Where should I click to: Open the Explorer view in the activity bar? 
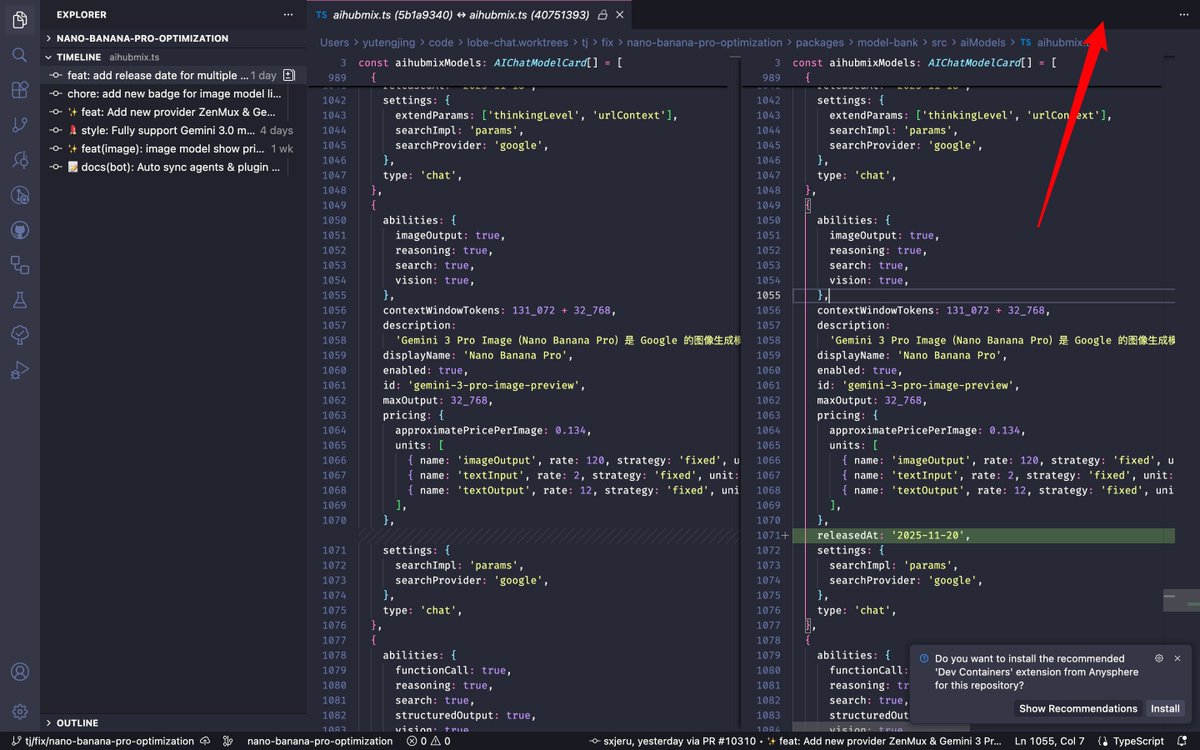[19, 20]
